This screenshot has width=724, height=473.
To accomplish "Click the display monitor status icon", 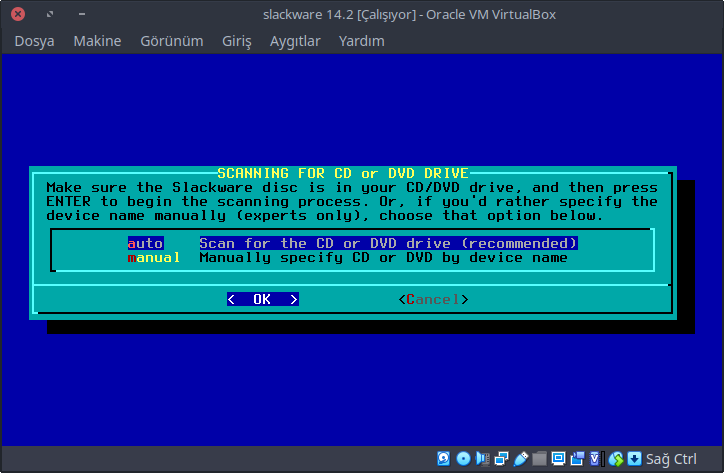I will pos(558,459).
